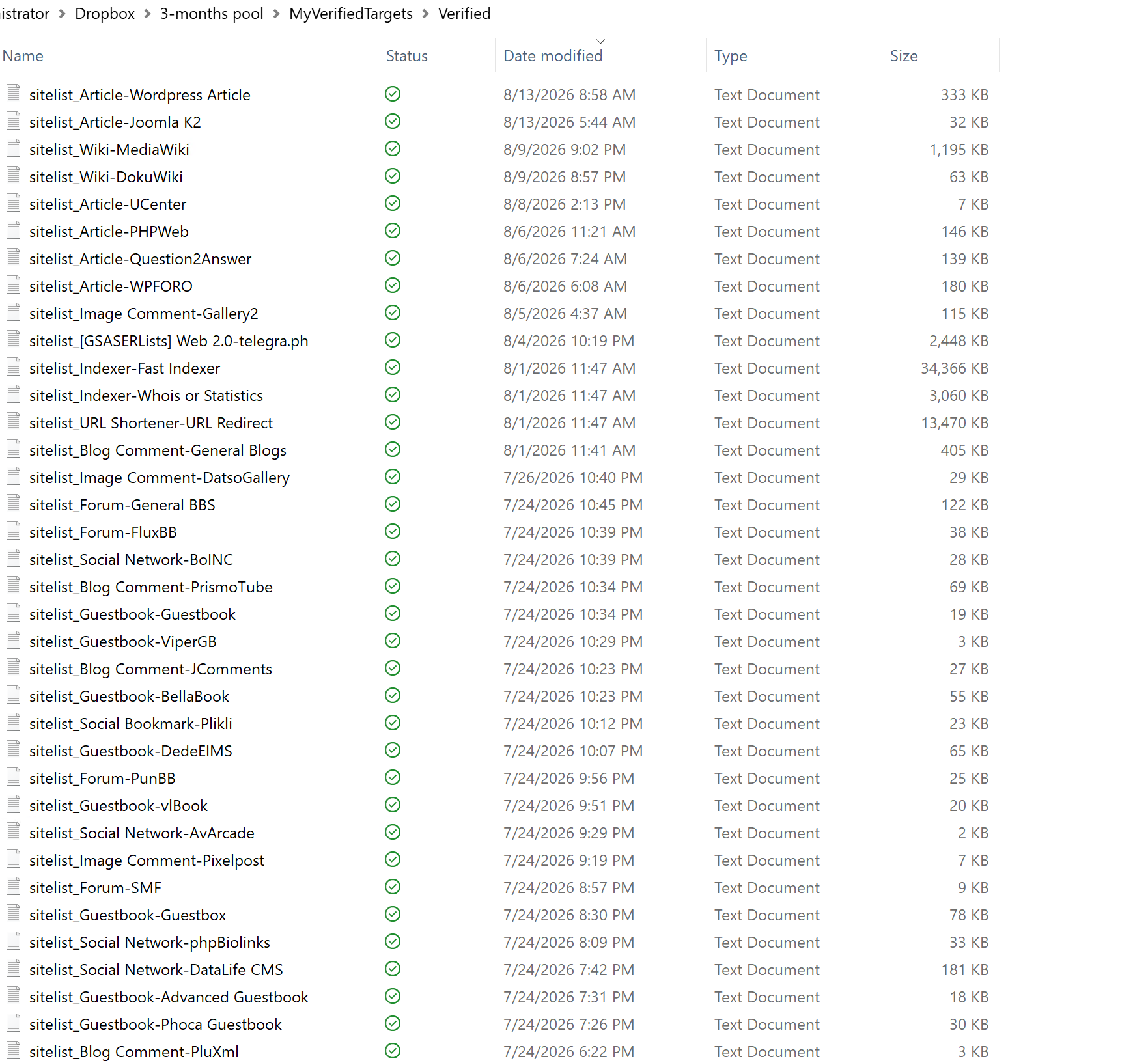Select file sitelist_Guestbook-Phoca Guestbook
This screenshot has width=1148, height=1063.
[x=156, y=1024]
